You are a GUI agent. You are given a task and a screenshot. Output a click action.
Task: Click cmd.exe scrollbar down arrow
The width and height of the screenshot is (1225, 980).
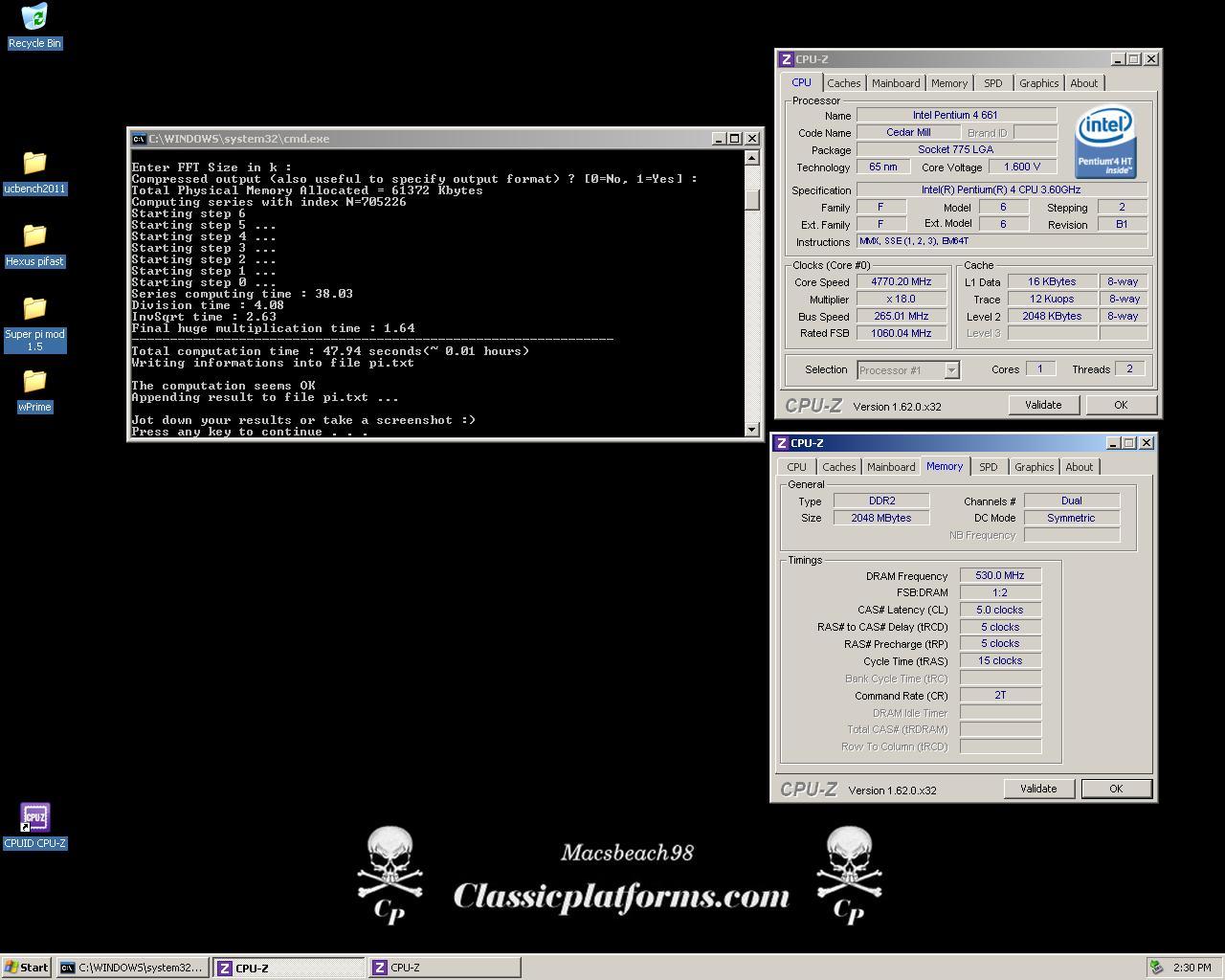pos(752,429)
